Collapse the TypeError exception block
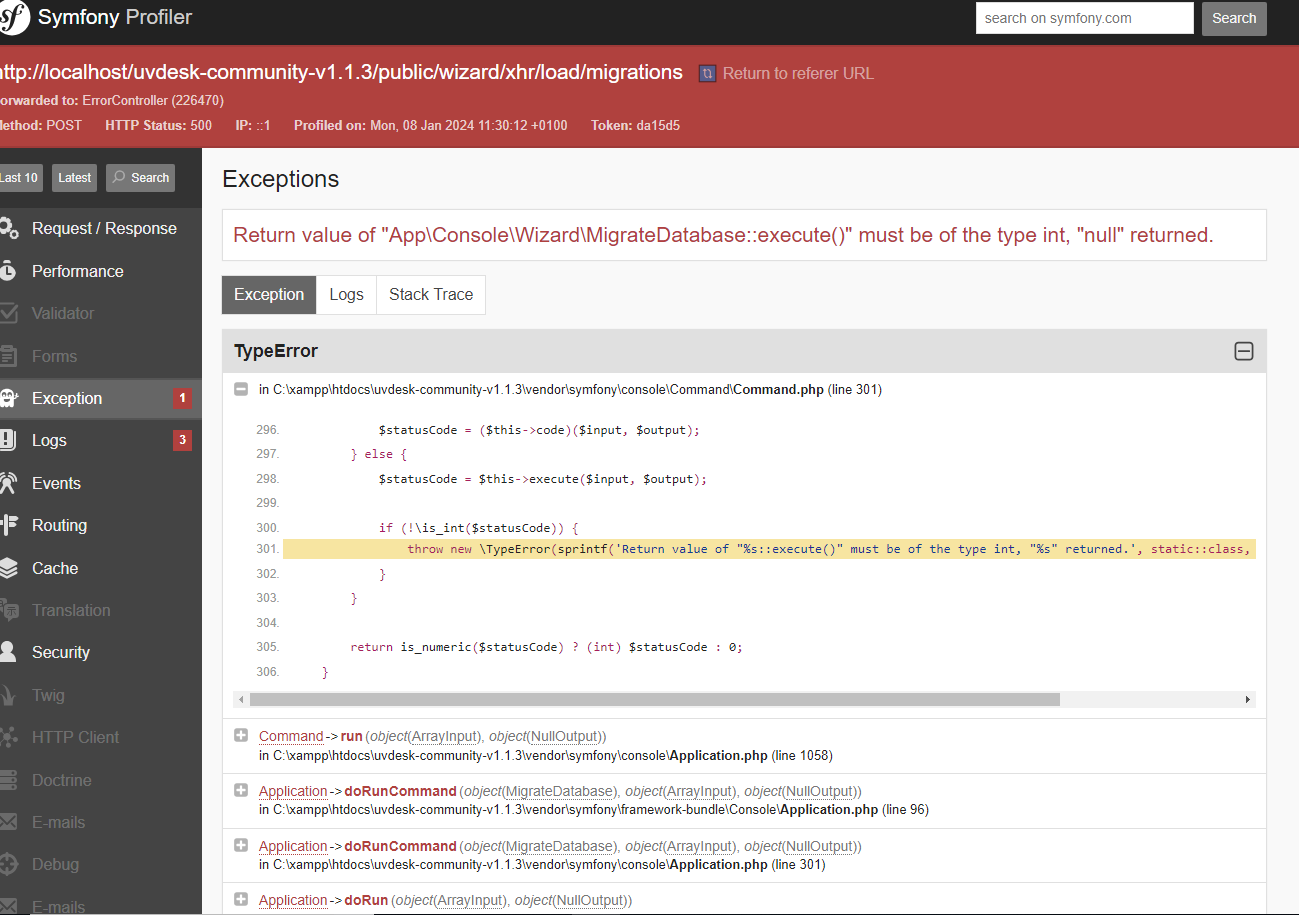Screen dimensions: 1299x915 click(x=1244, y=351)
